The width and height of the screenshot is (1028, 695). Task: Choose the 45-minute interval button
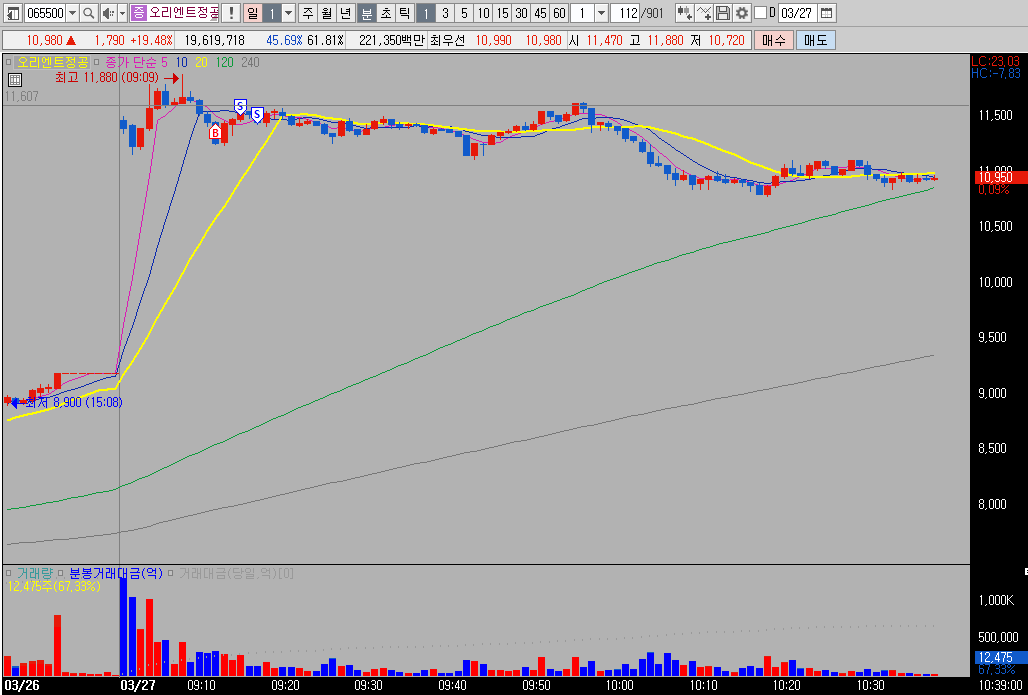pyautogui.click(x=540, y=12)
